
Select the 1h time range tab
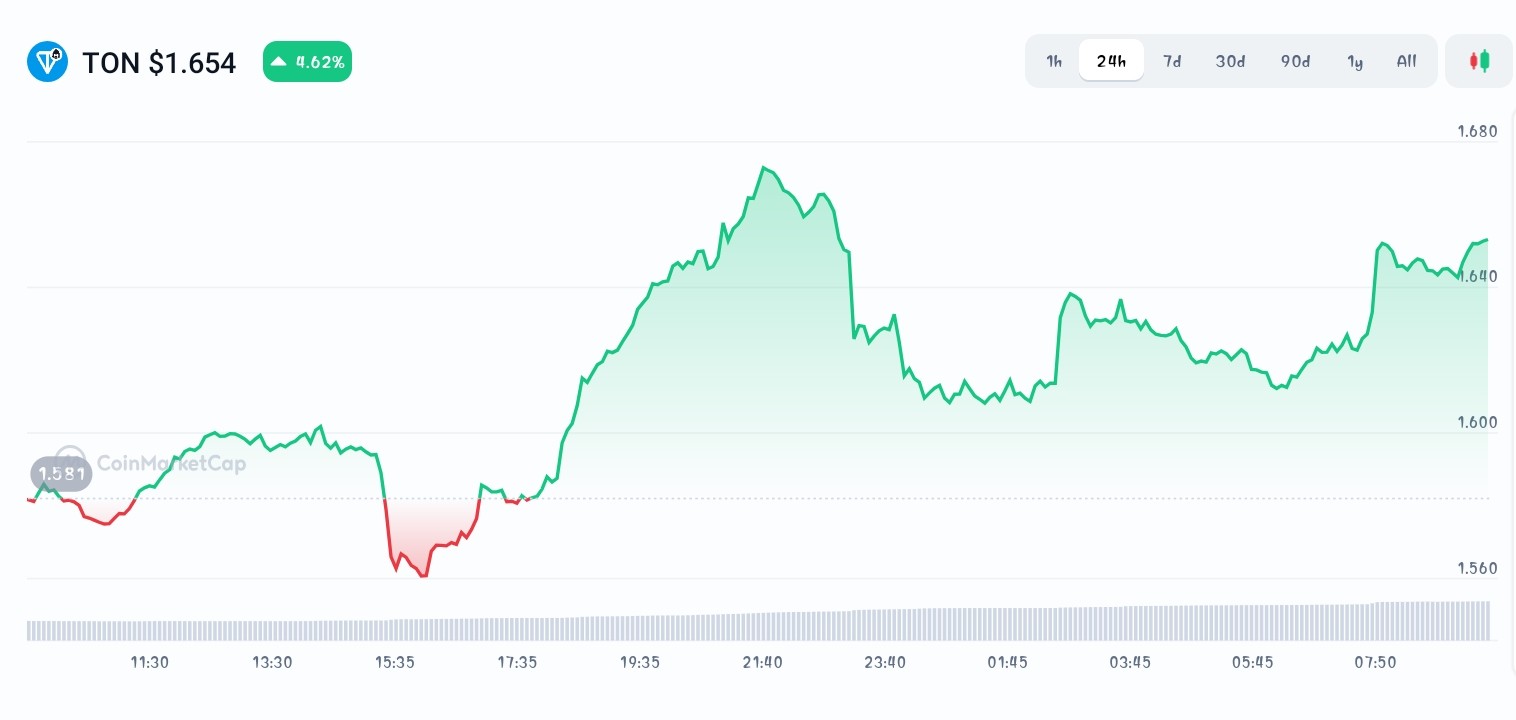click(x=1054, y=61)
